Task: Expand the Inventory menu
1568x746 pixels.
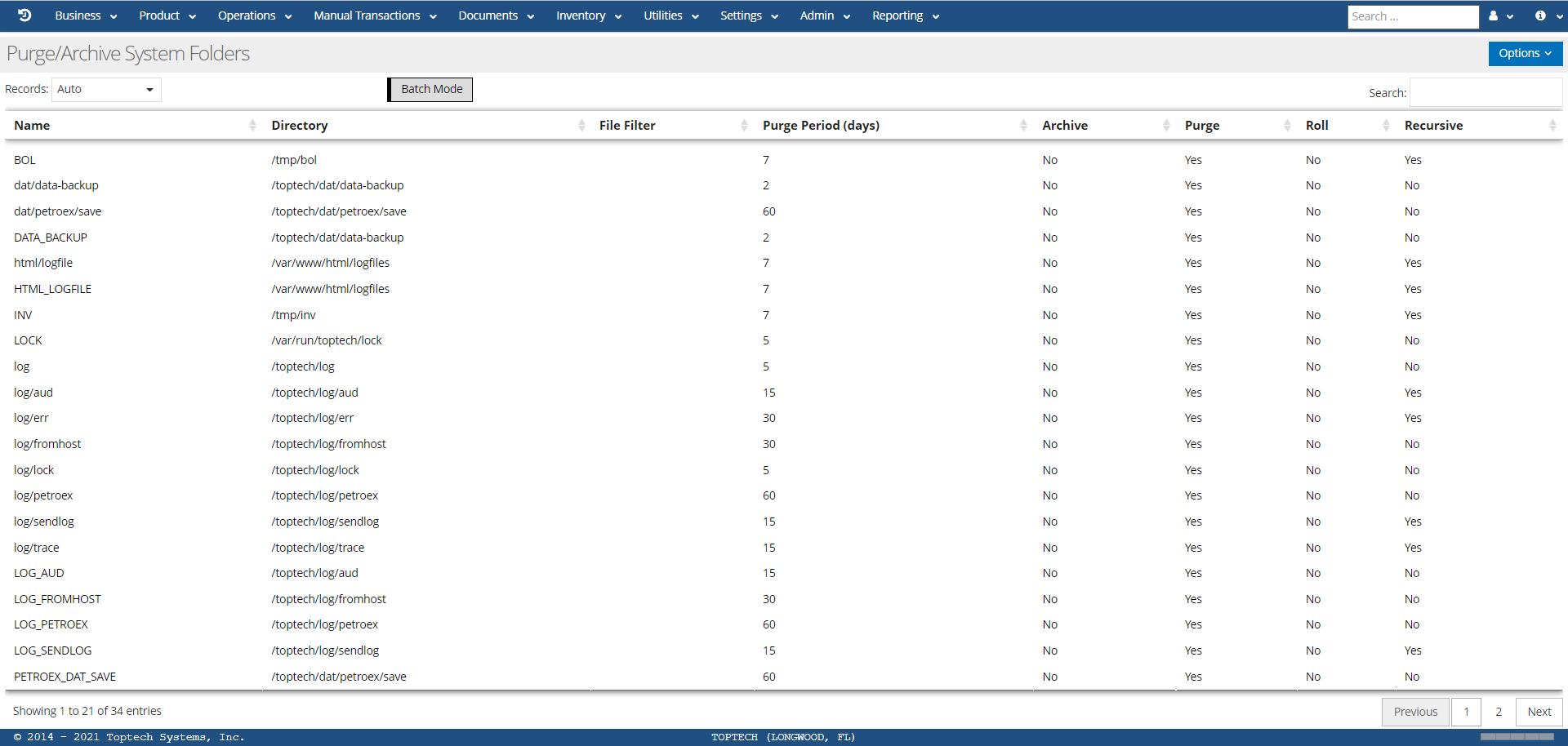Action: pyautogui.click(x=589, y=16)
